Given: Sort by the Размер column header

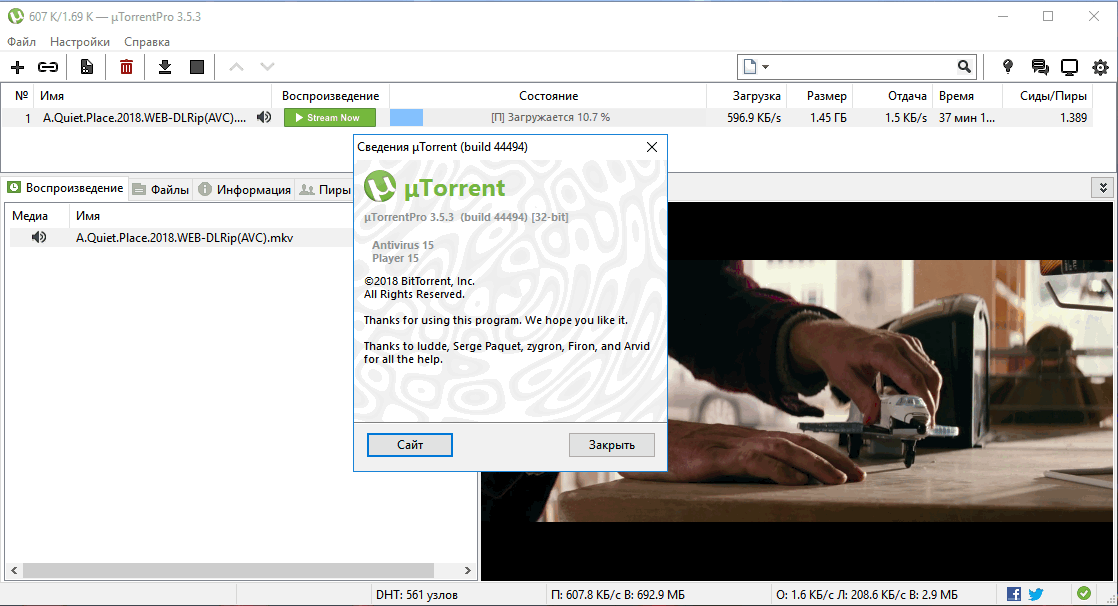Looking at the screenshot, I should coord(820,96).
